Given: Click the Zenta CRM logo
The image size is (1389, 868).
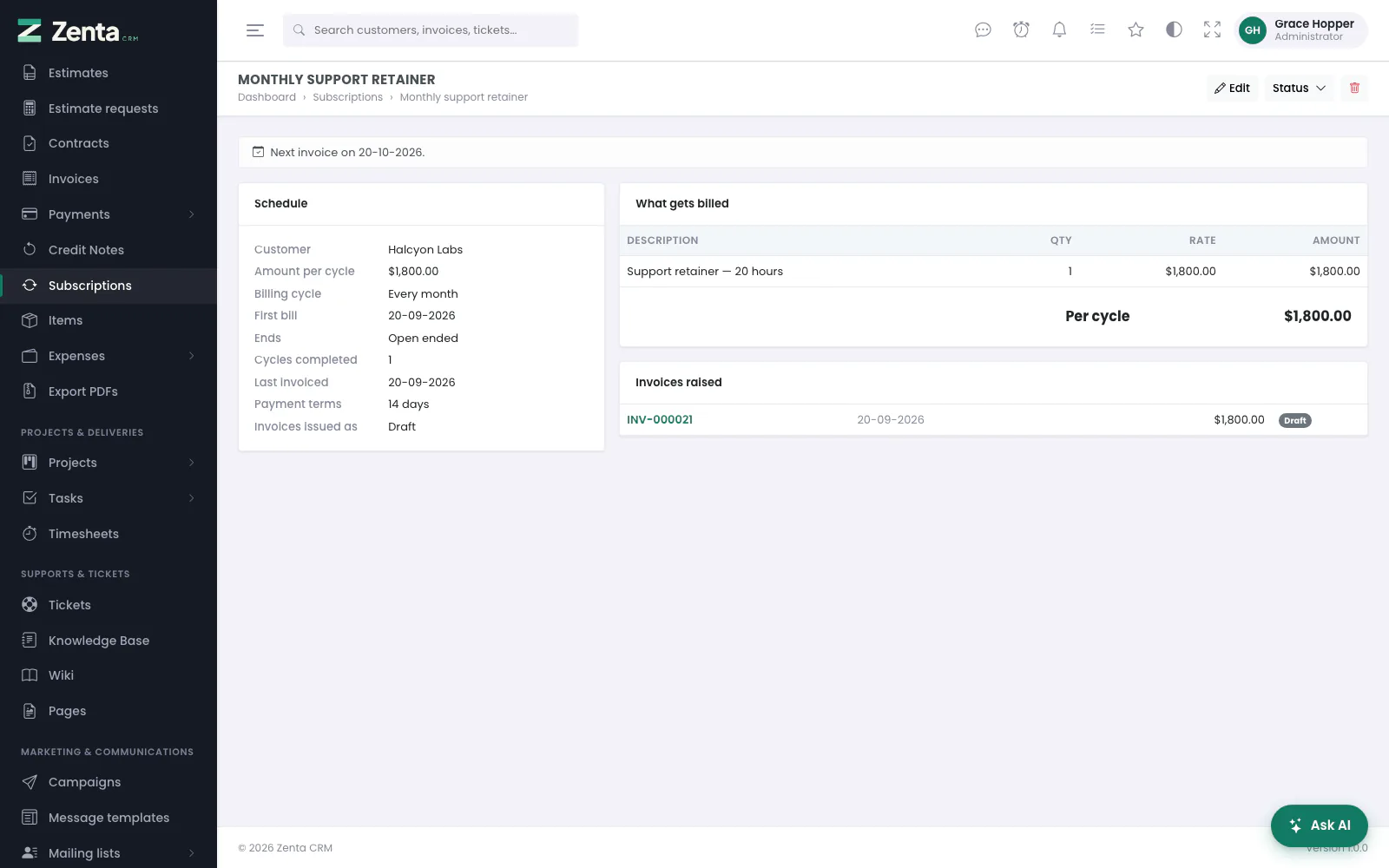Looking at the screenshot, I should click(x=78, y=31).
